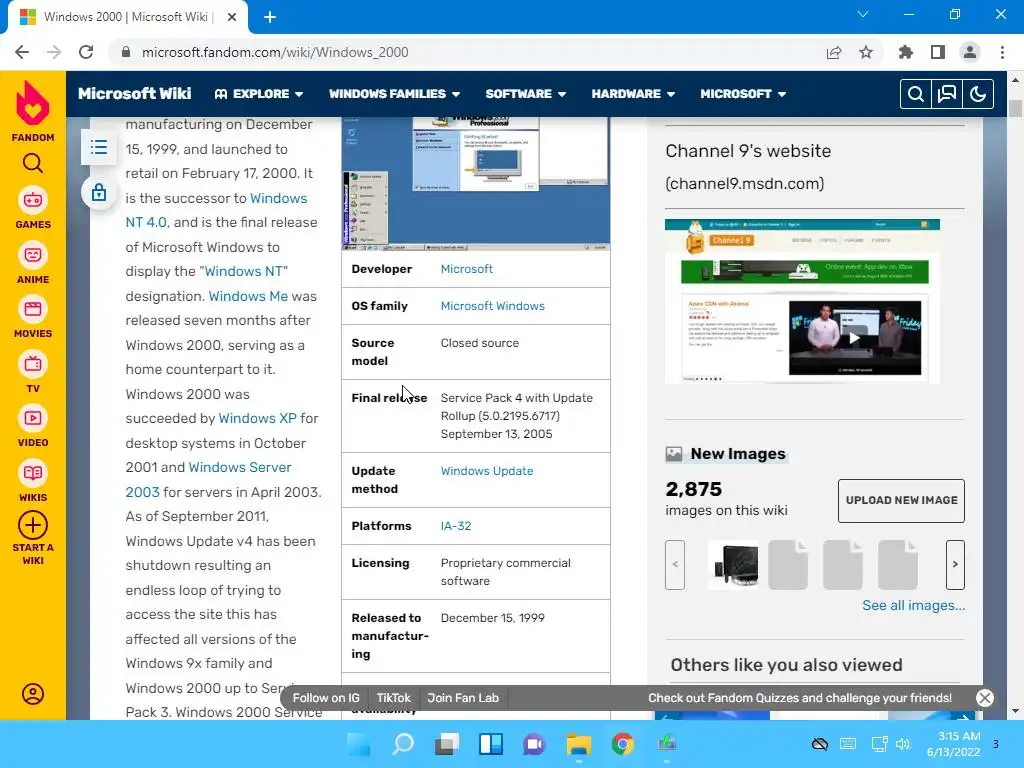Image resolution: width=1024 pixels, height=768 pixels.
Task: Open the Movies section icon
Action: point(33,309)
